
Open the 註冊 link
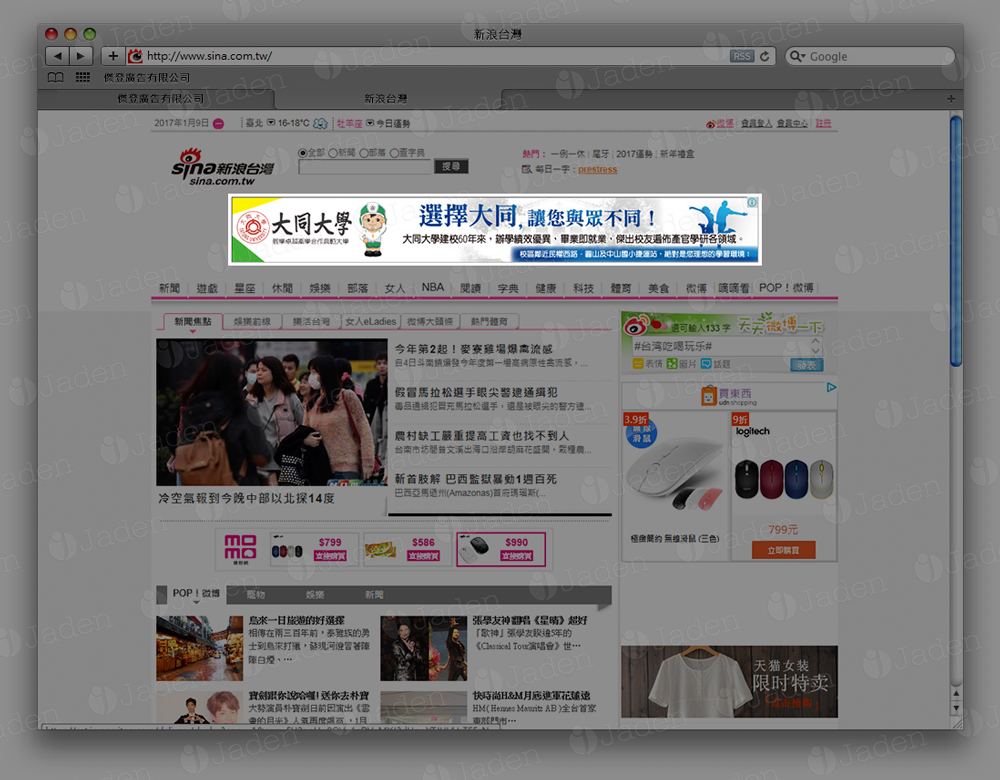pos(823,123)
